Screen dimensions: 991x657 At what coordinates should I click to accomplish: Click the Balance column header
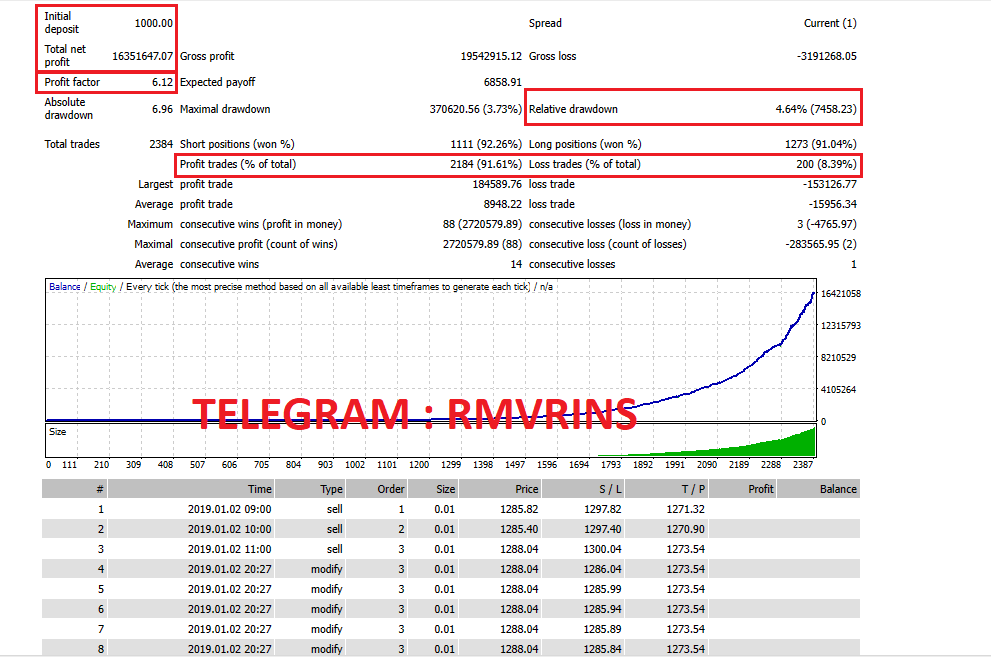click(818, 489)
